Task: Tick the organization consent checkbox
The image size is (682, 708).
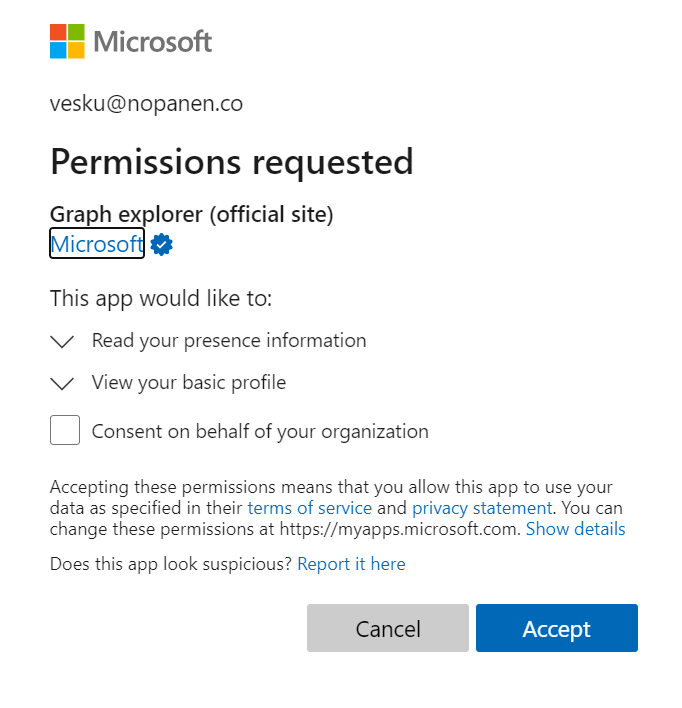Action: [x=65, y=431]
